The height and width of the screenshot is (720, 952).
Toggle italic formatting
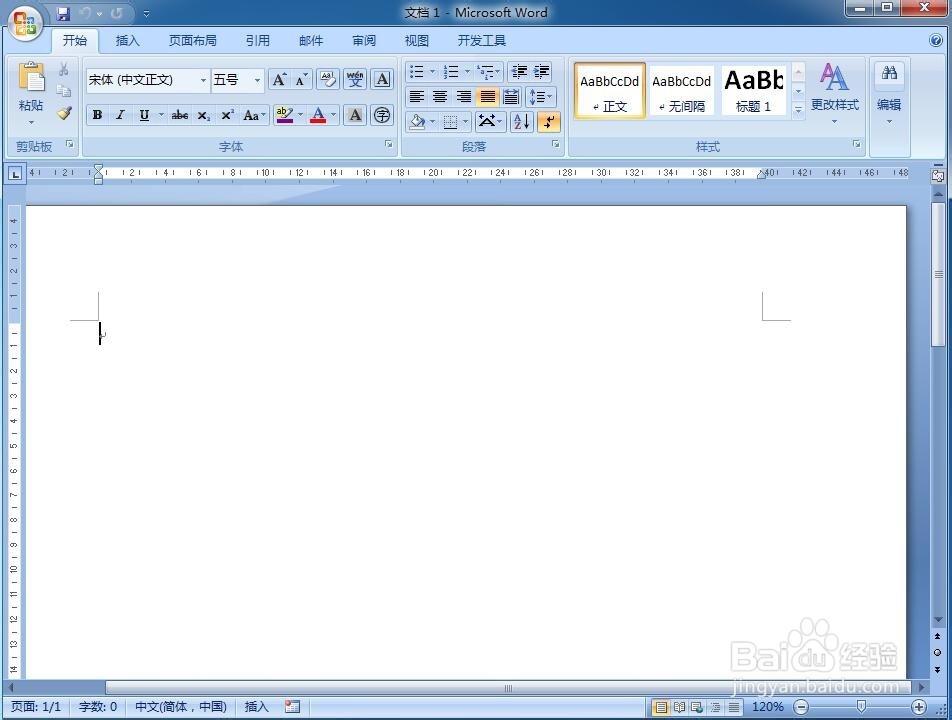click(120, 115)
